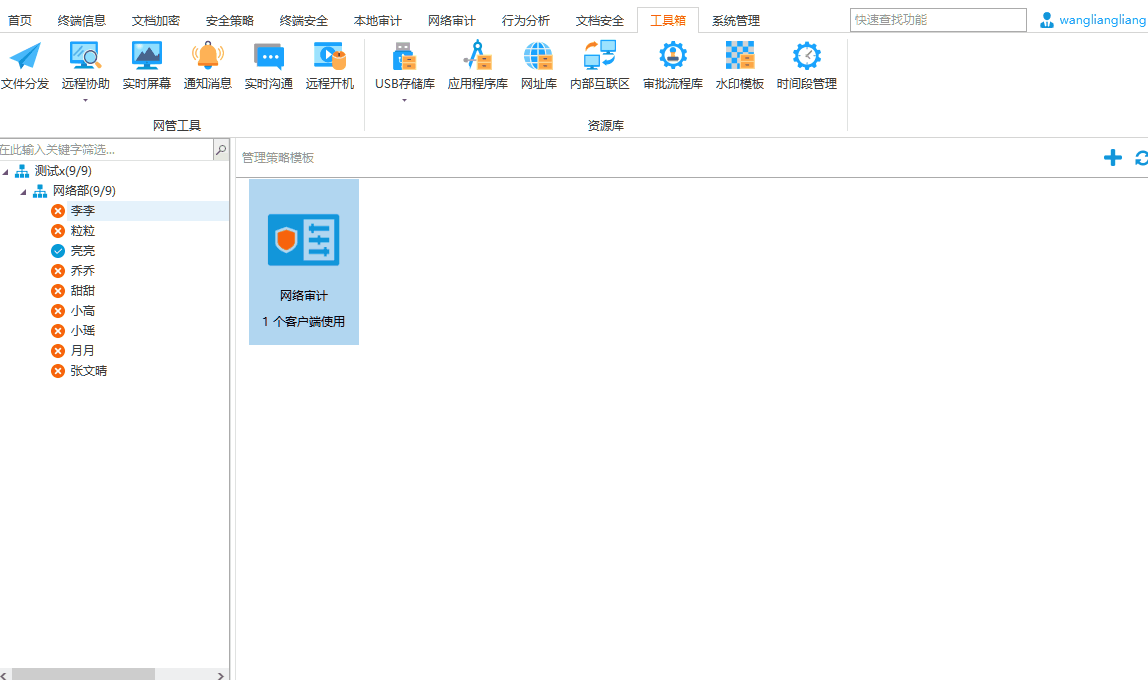Click the wangliangliang username link
1148x680 pixels.
coord(1103,20)
